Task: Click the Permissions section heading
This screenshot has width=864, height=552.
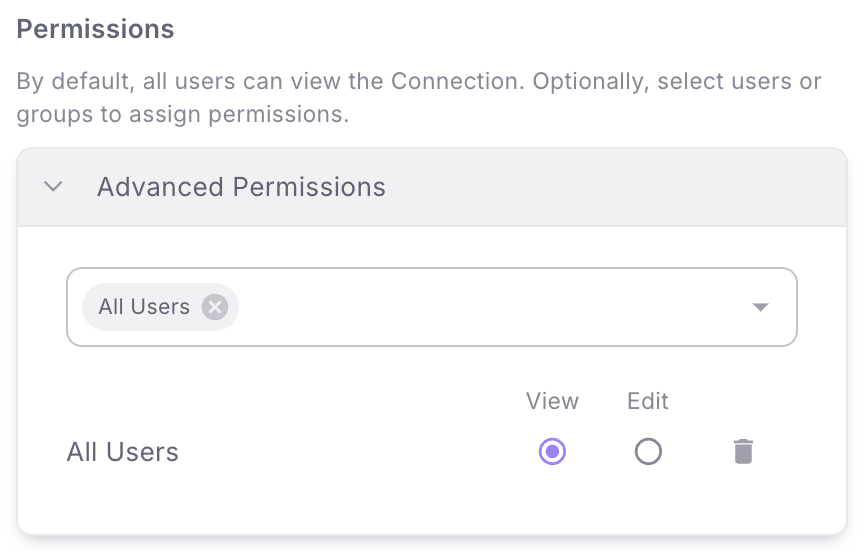Action: click(x=95, y=29)
